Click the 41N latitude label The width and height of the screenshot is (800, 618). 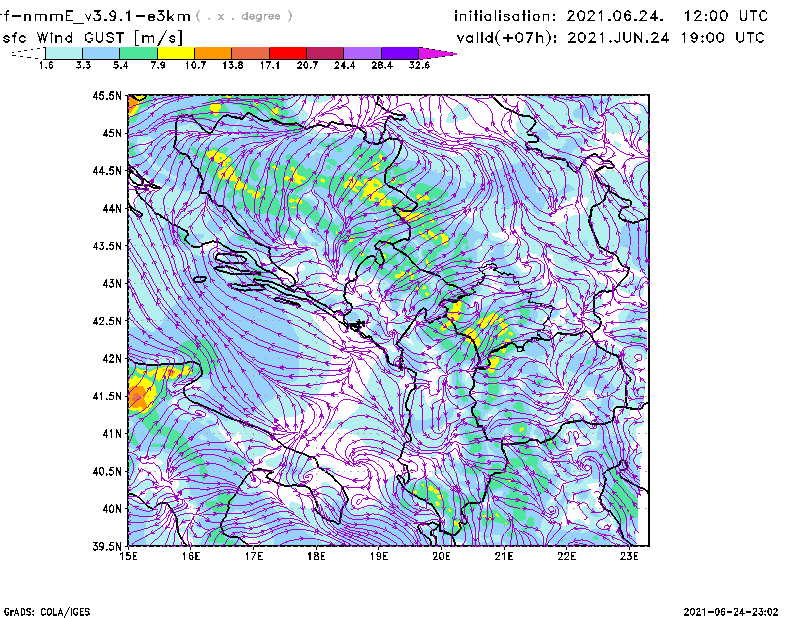(112, 433)
